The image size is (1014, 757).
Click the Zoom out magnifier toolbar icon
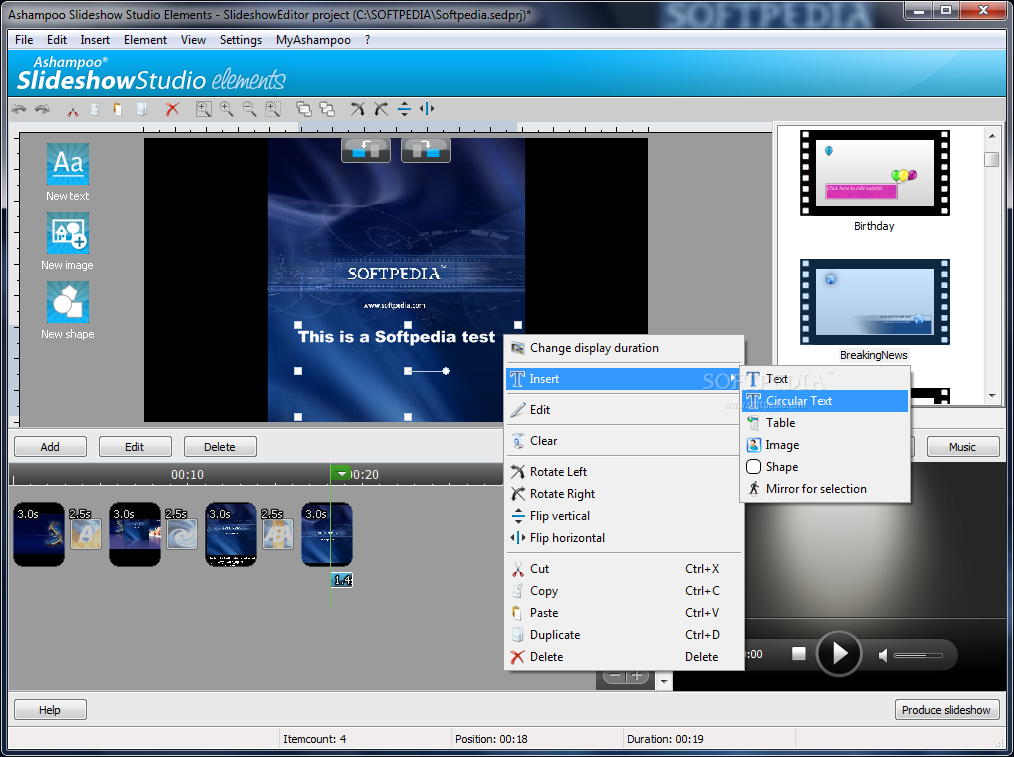click(x=249, y=109)
